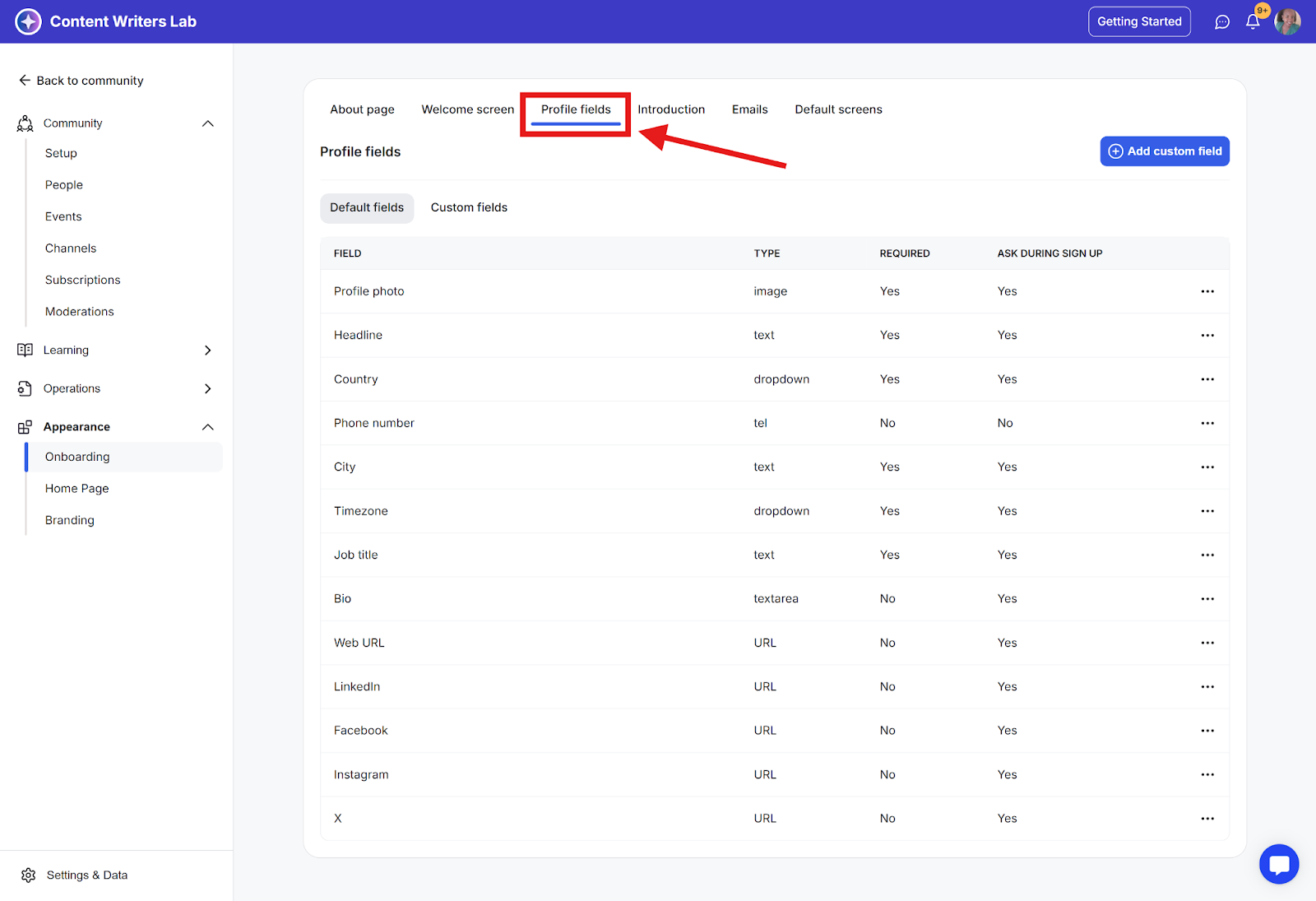Open options menu for Country row

[x=1207, y=379]
